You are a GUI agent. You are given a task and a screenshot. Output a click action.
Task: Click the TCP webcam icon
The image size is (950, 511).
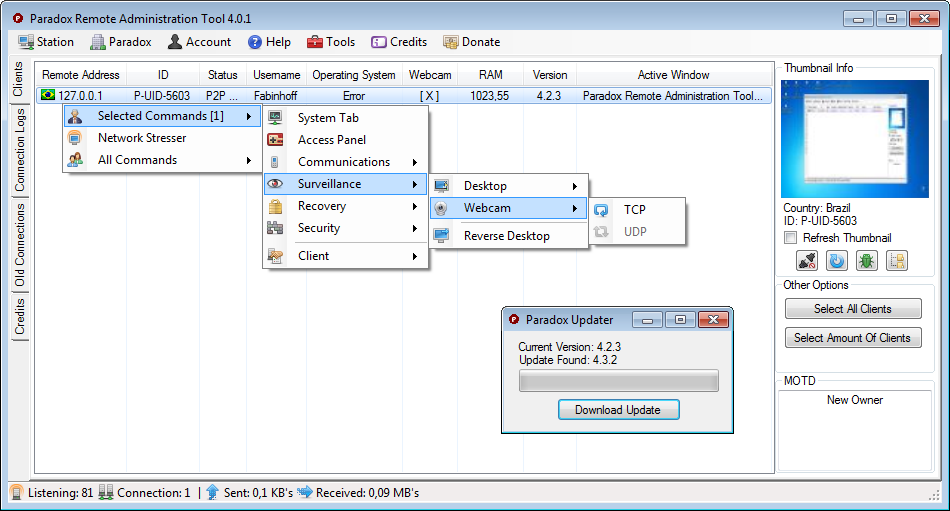click(601, 210)
